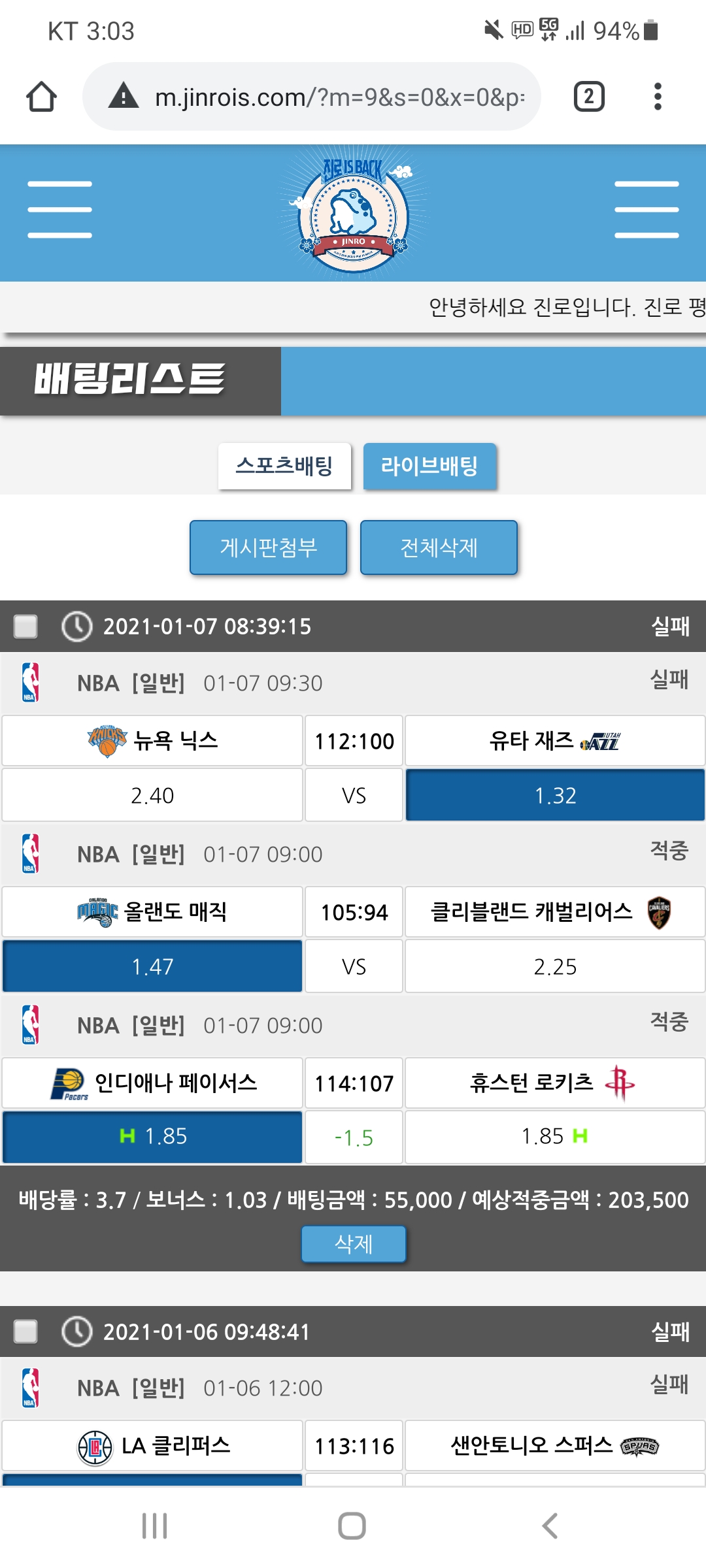Image resolution: width=706 pixels, height=1568 pixels.
Task: Open the browser tab switcher showing 2
Action: point(588,97)
